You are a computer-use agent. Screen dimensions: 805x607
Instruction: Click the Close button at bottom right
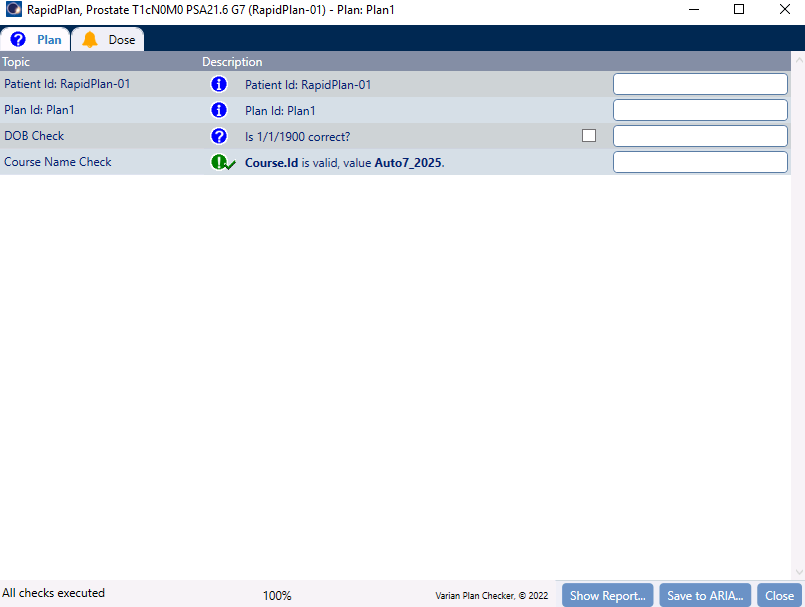point(779,595)
